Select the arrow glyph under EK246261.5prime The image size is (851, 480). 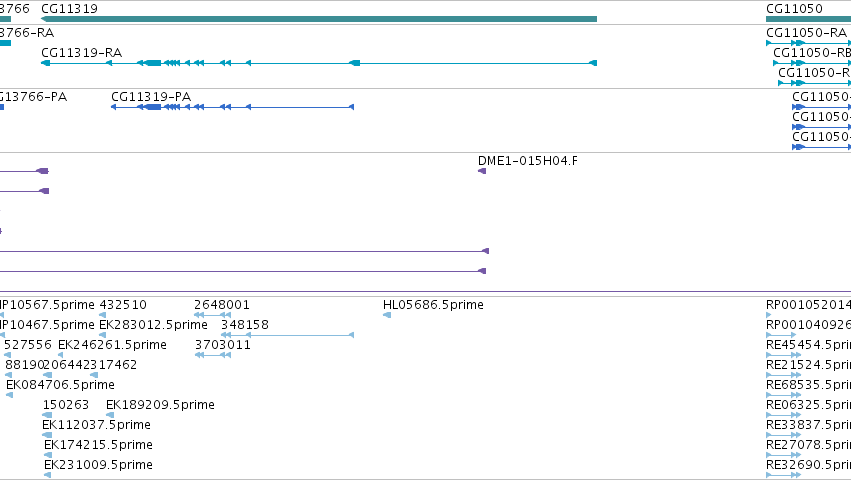[60, 355]
